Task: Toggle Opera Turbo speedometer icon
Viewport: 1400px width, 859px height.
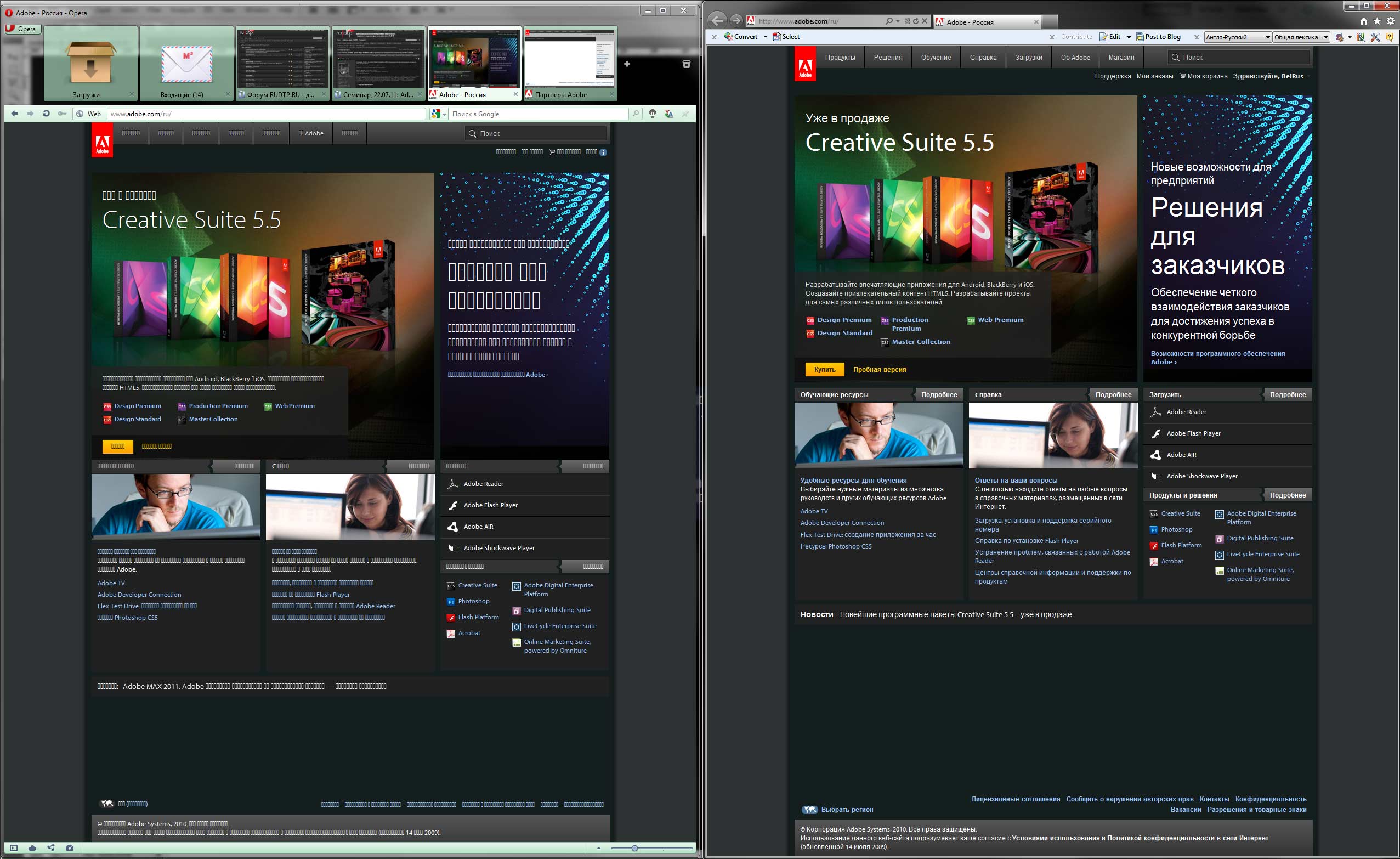Action: pyautogui.click(x=69, y=847)
